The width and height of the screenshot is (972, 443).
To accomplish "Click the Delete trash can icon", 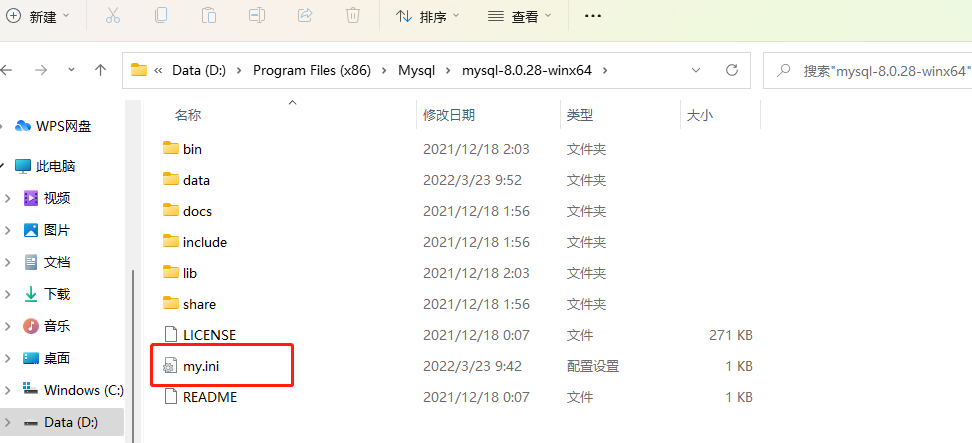I will (353, 15).
